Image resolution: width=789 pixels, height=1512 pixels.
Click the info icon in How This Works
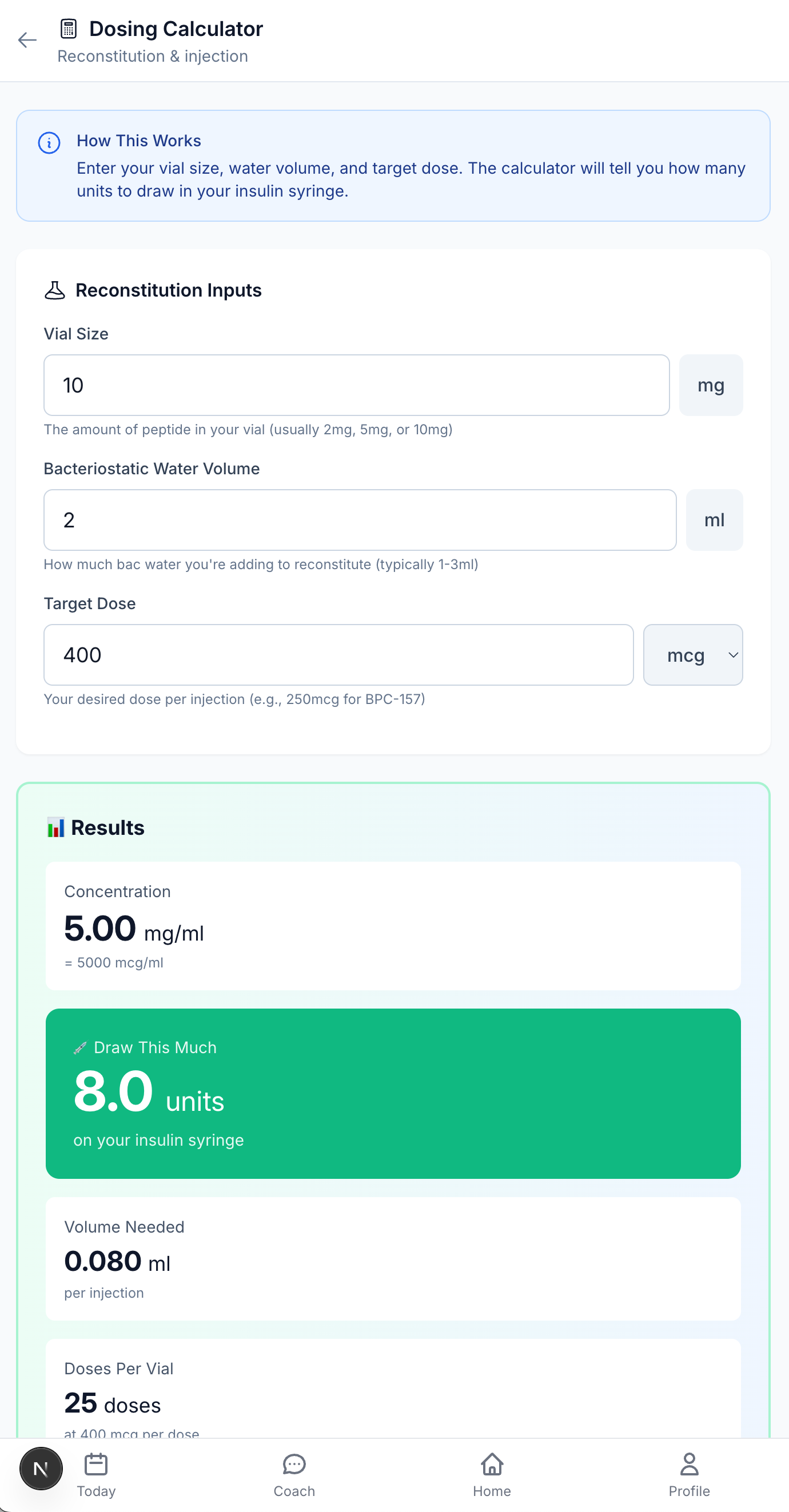tap(49, 143)
